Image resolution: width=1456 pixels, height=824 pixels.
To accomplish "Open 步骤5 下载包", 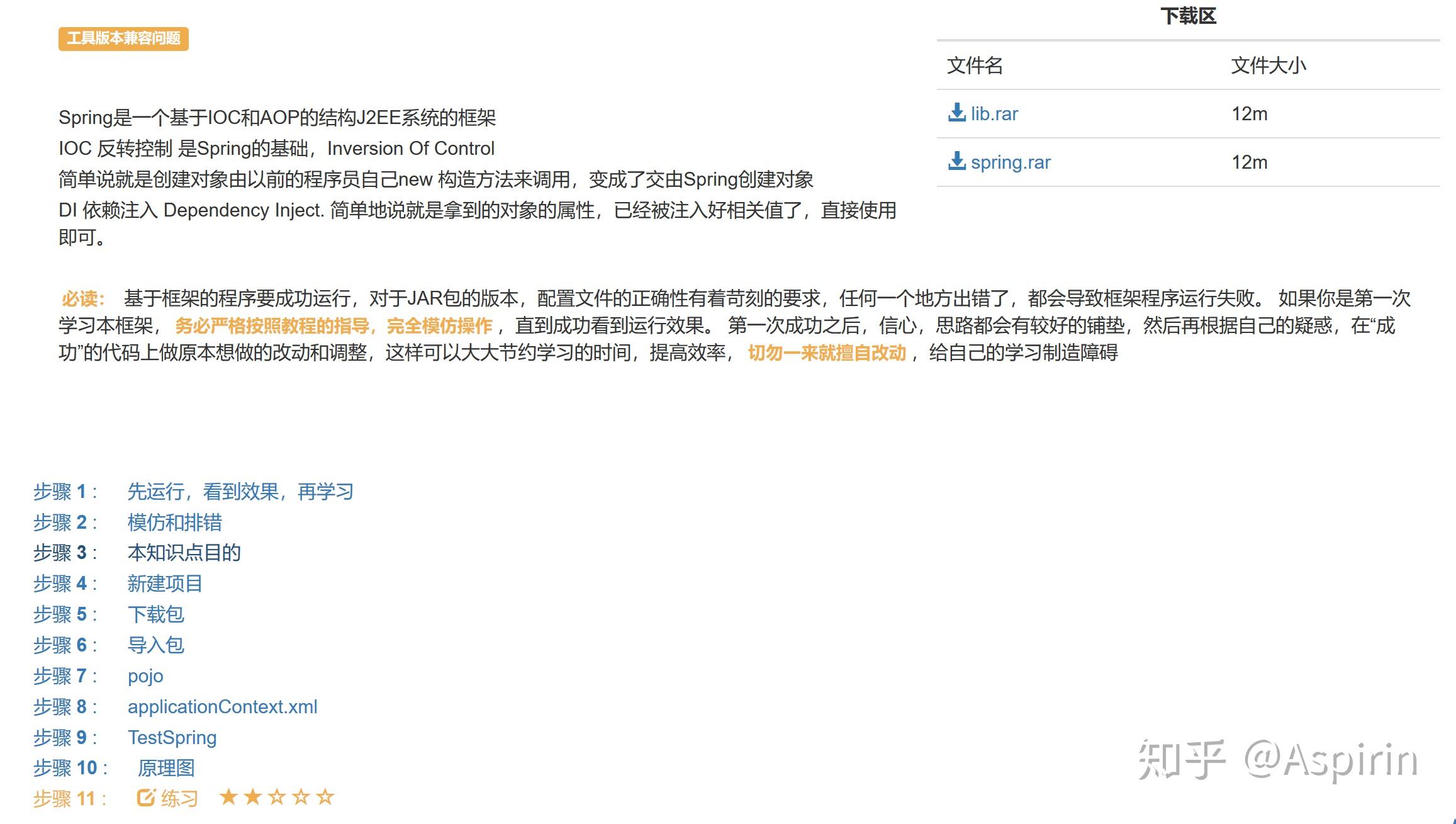I will click(156, 614).
